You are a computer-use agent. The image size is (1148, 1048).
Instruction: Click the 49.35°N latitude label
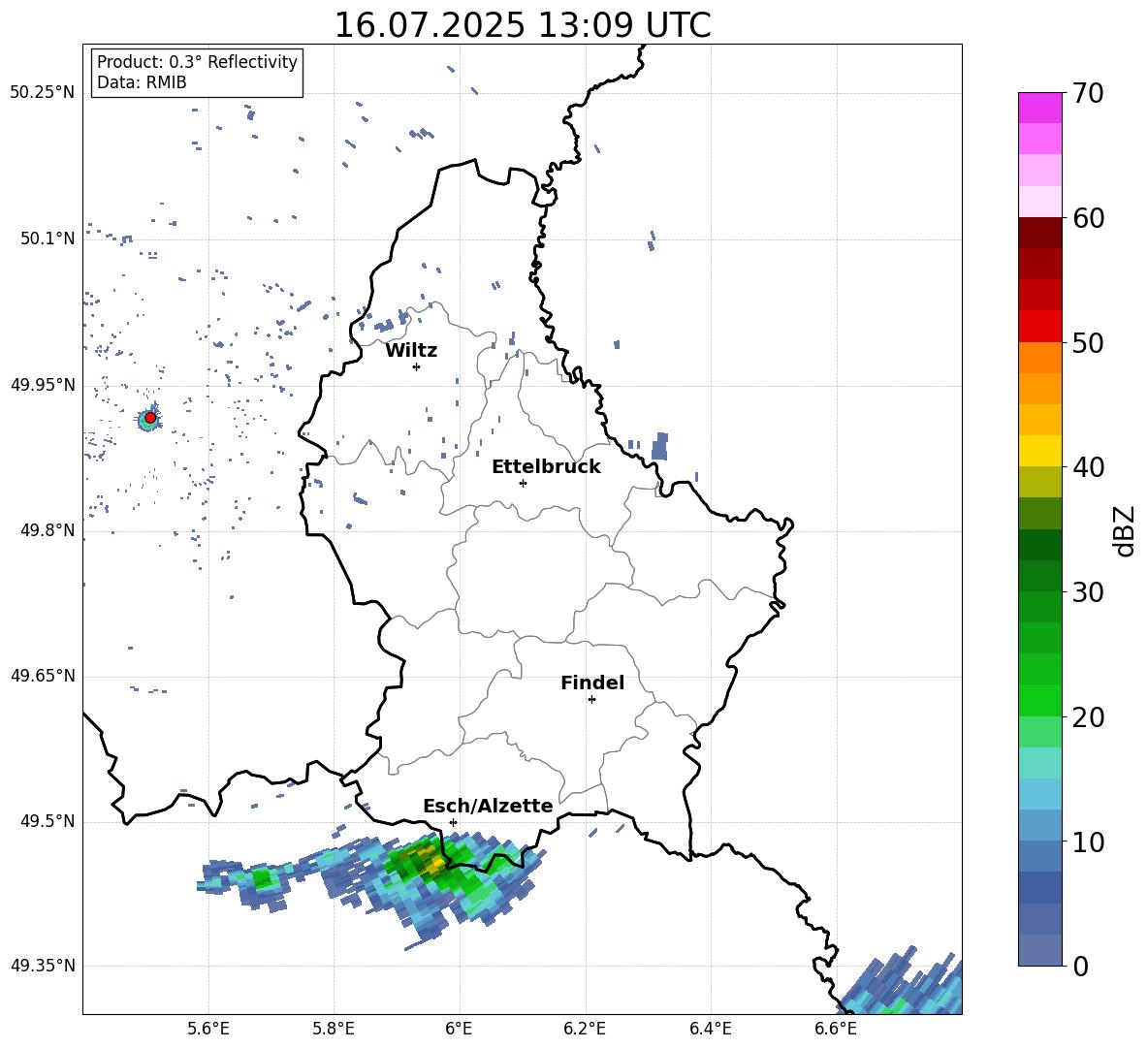point(43,966)
